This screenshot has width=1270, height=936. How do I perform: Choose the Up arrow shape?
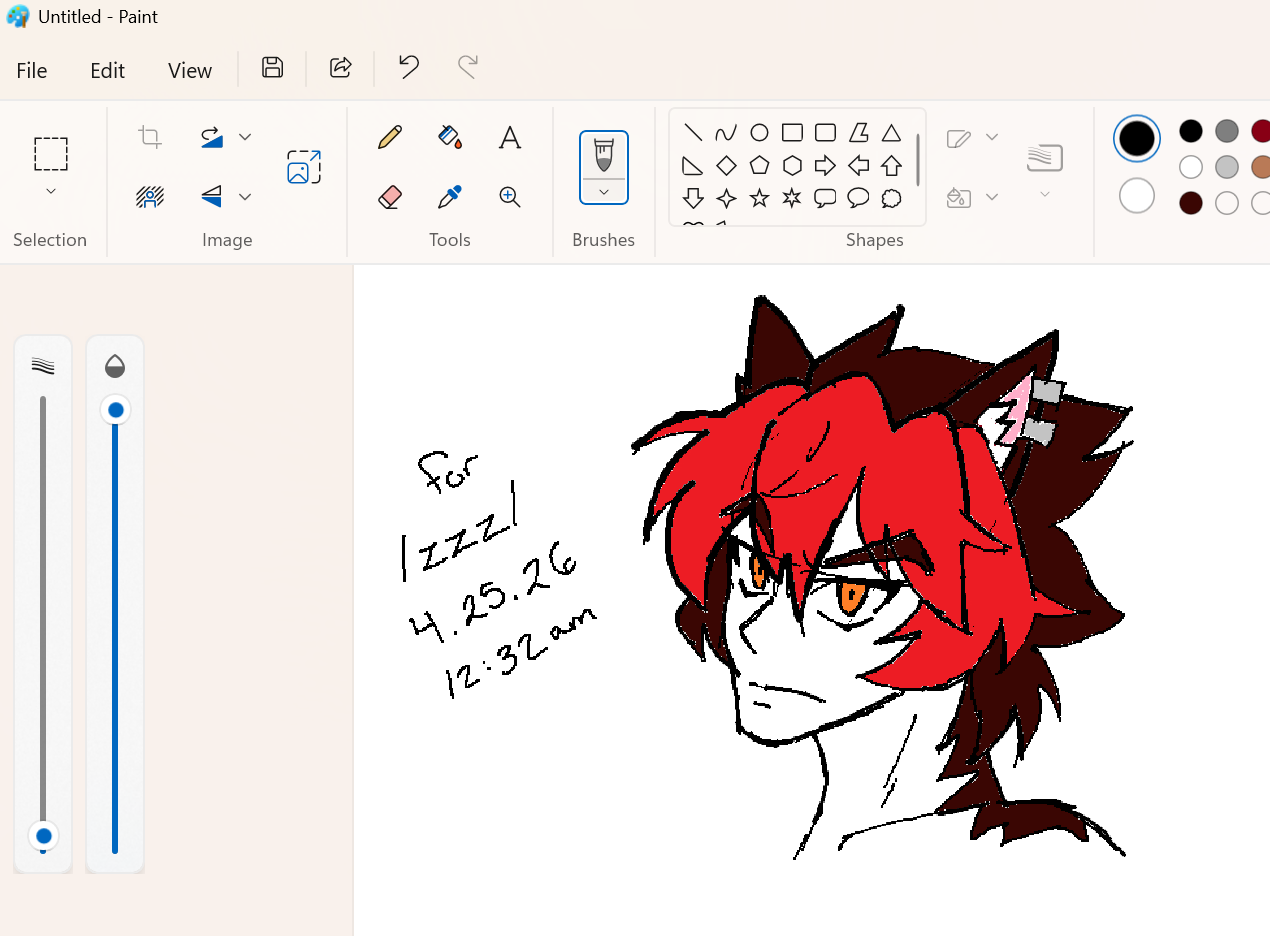pyautogui.click(x=891, y=166)
